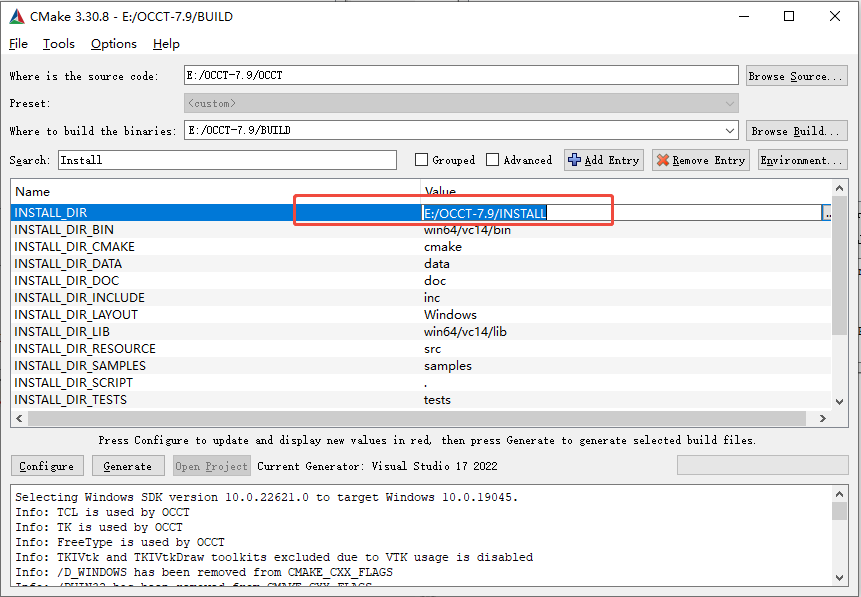
Task: Click the horizontal scrollbar right arrow
Action: [x=822, y=419]
